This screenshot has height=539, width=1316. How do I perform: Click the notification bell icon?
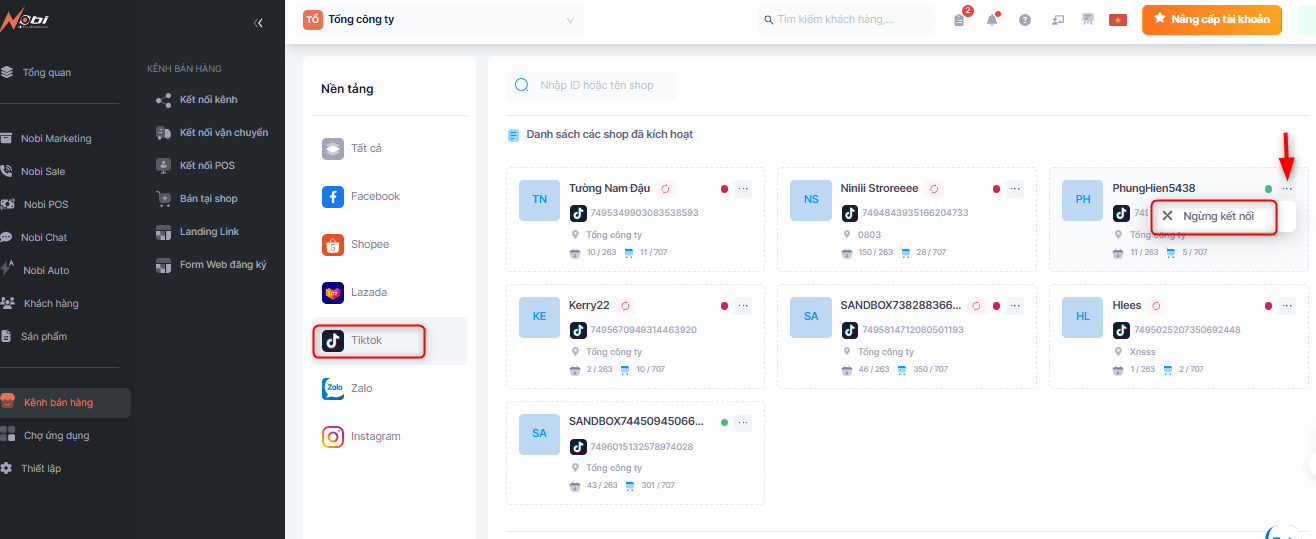point(992,20)
